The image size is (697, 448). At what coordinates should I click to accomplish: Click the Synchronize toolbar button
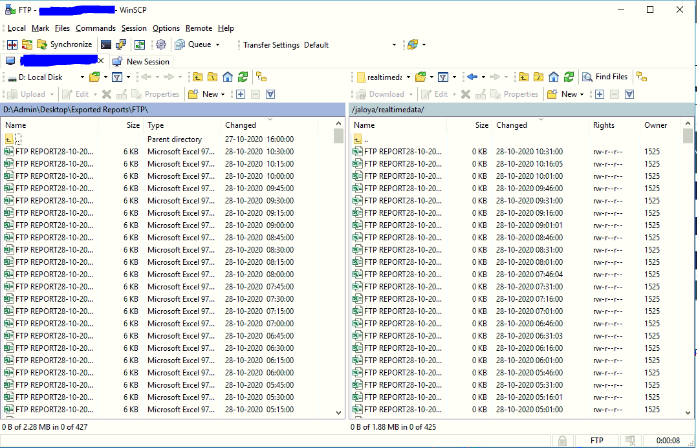pyautogui.click(x=65, y=45)
